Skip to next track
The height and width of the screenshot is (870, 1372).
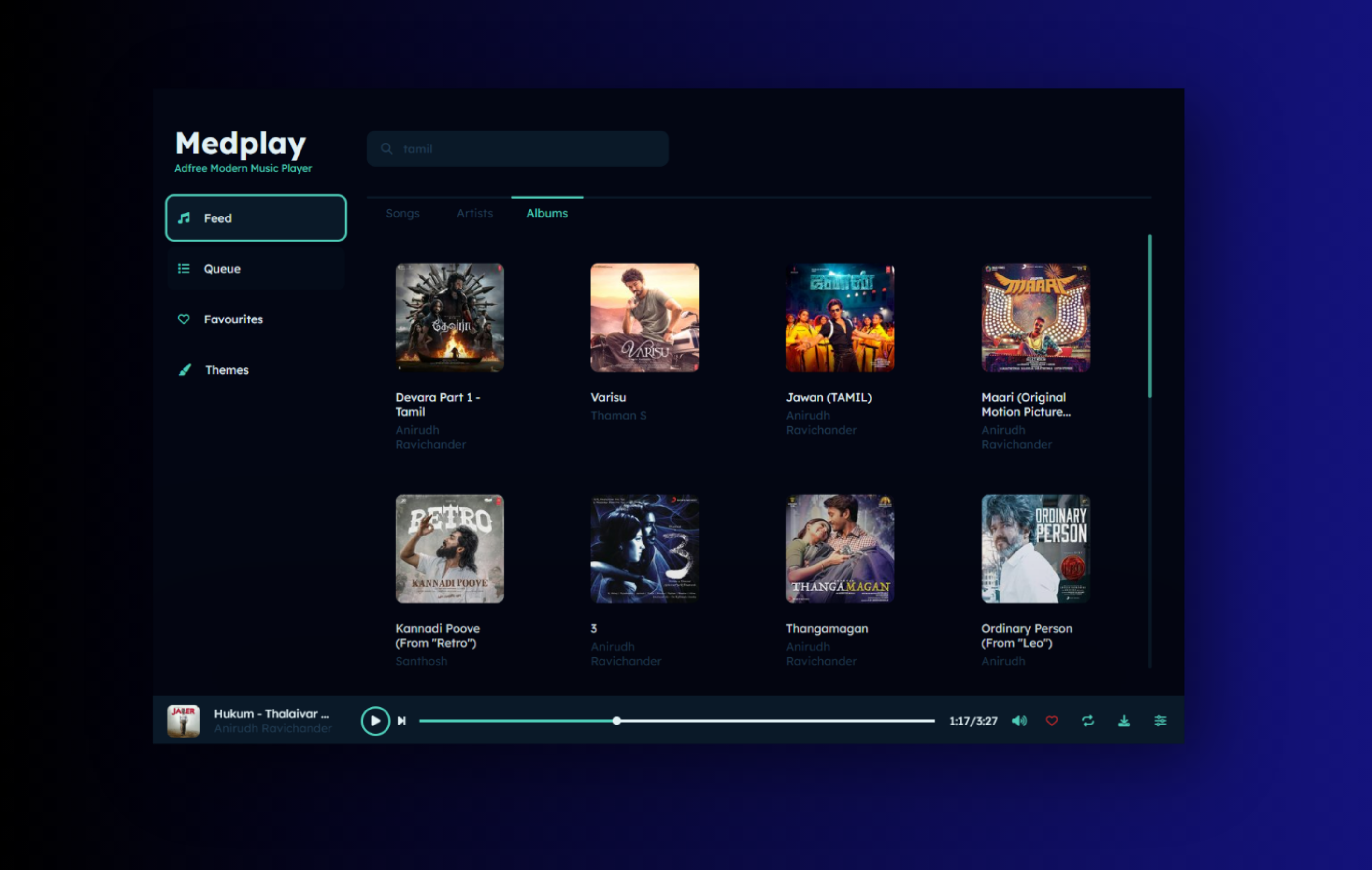[401, 721]
